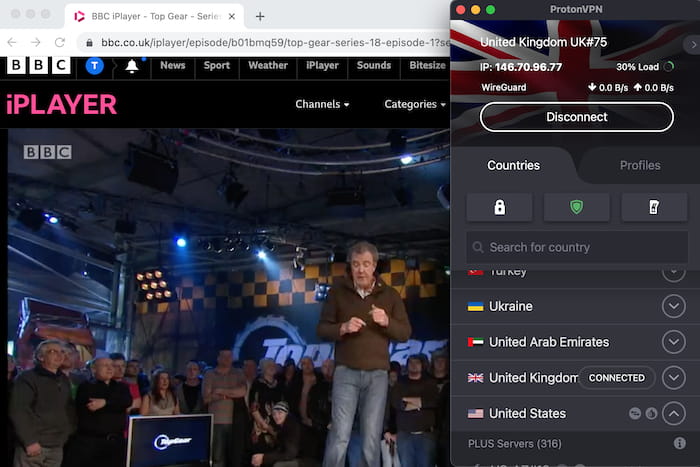
Task: Collapse the United States server list
Action: tap(674, 413)
